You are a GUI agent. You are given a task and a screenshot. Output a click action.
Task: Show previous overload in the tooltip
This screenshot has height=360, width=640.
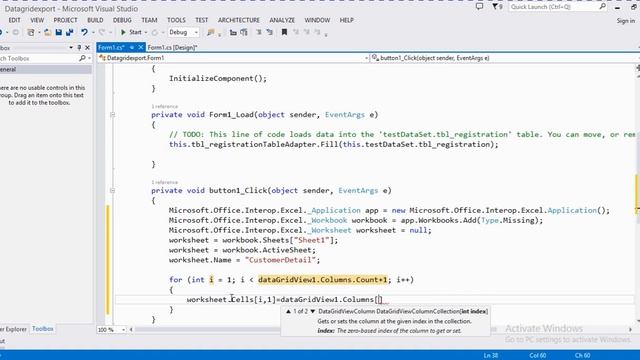pyautogui.click(x=289, y=311)
